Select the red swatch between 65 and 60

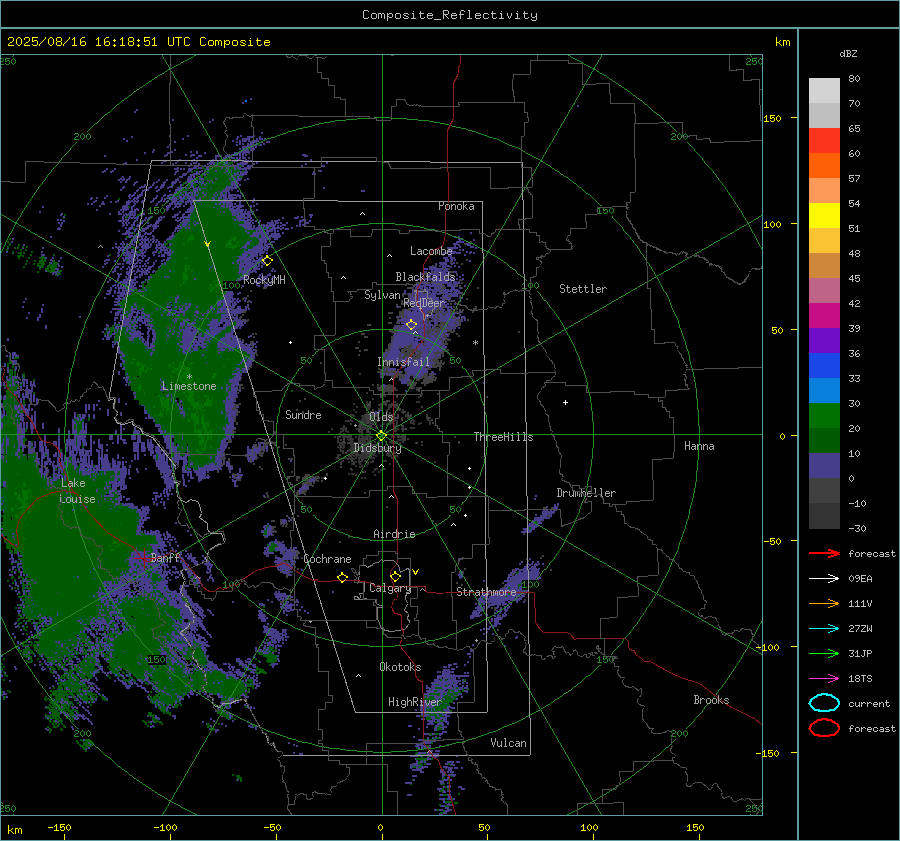pos(824,140)
